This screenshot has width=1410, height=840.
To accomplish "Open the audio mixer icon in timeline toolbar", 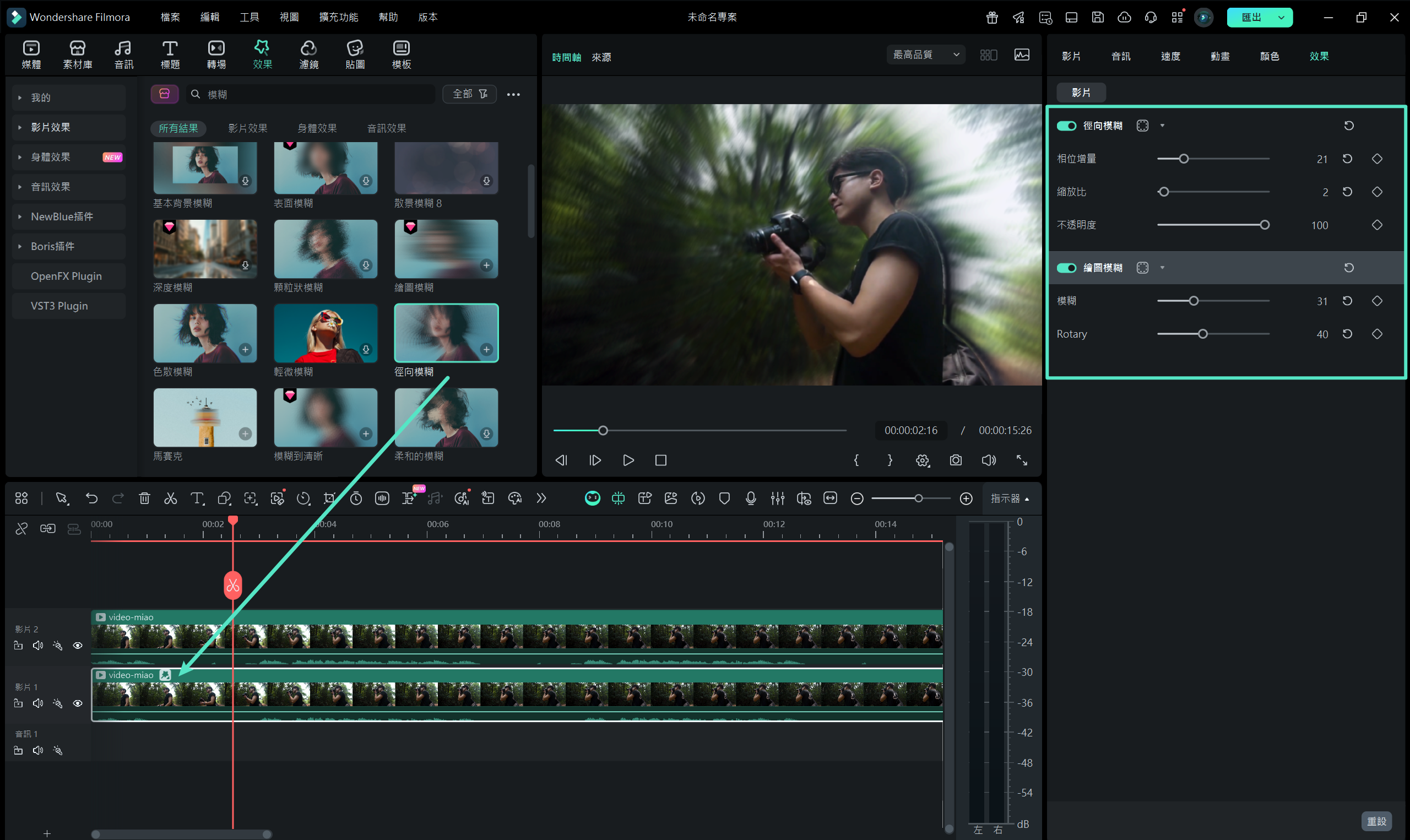I will [777, 498].
